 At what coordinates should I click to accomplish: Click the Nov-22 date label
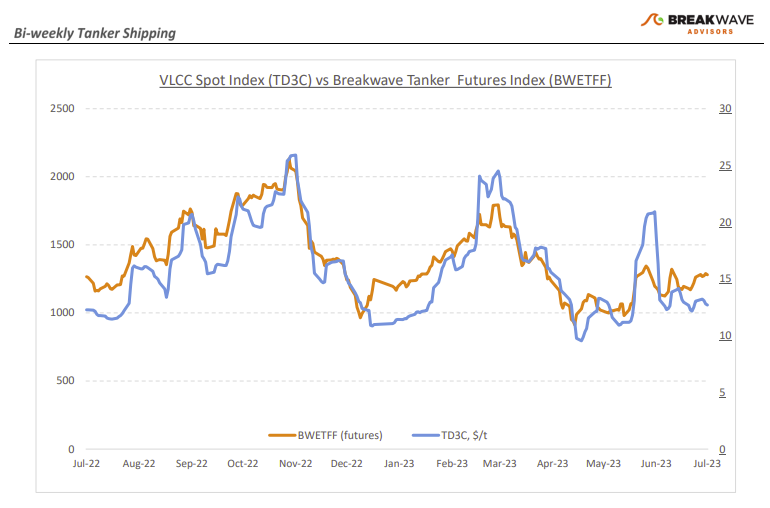click(x=296, y=464)
